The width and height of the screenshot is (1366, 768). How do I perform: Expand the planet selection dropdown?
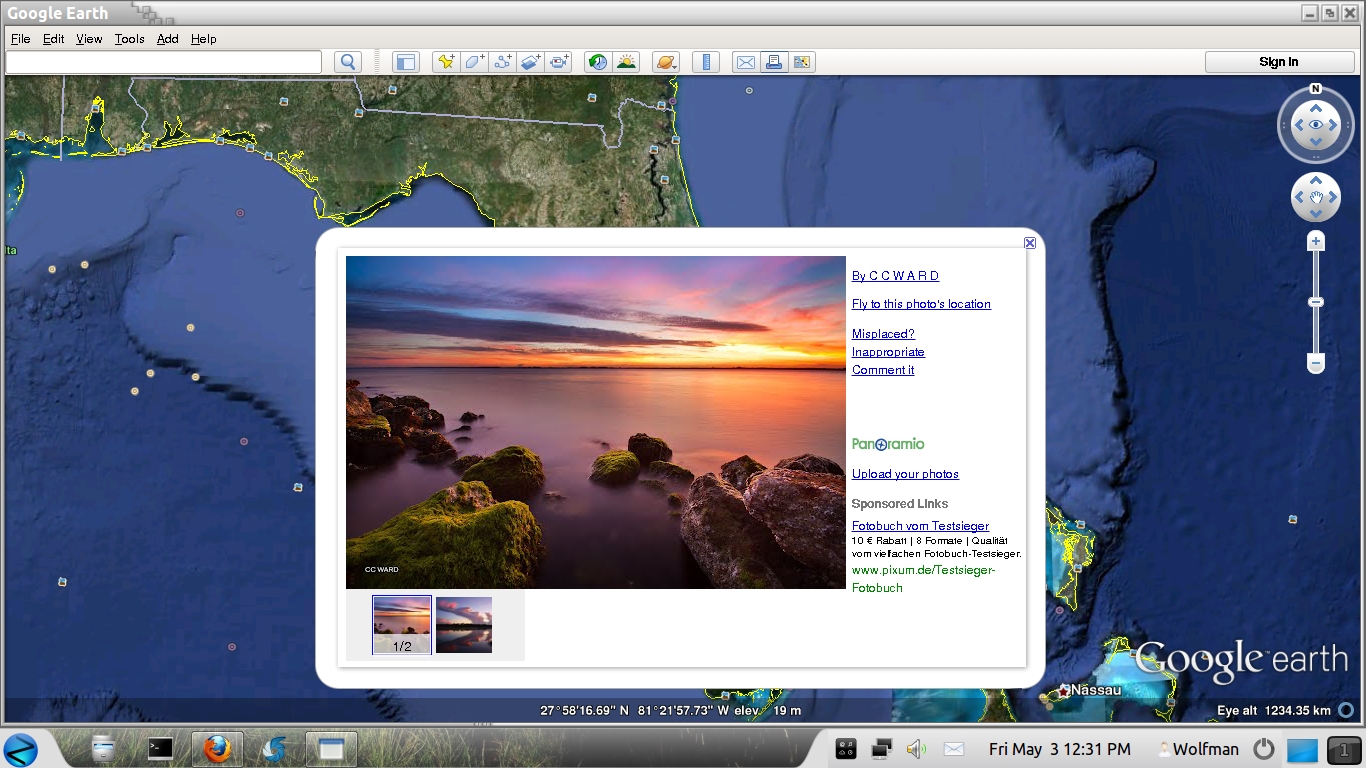[x=666, y=62]
